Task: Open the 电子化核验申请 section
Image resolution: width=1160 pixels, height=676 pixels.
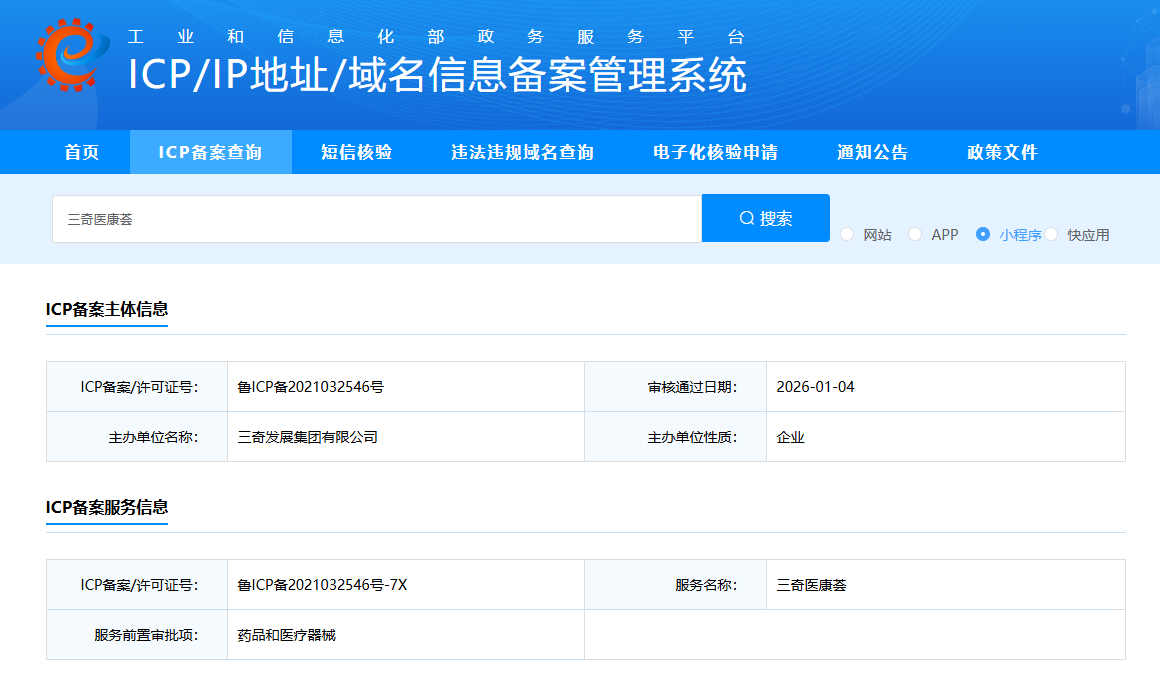Action: tap(715, 151)
